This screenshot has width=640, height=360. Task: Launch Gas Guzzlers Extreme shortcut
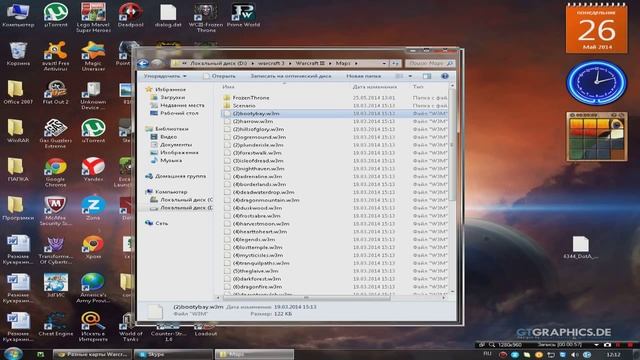tap(56, 133)
